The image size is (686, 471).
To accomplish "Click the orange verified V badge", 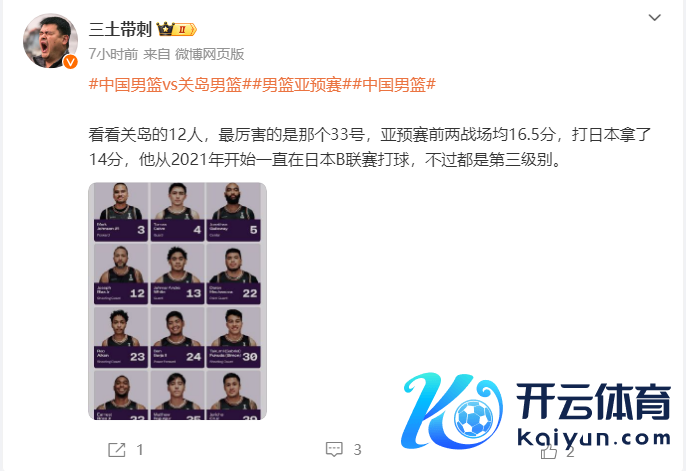I will [70, 62].
